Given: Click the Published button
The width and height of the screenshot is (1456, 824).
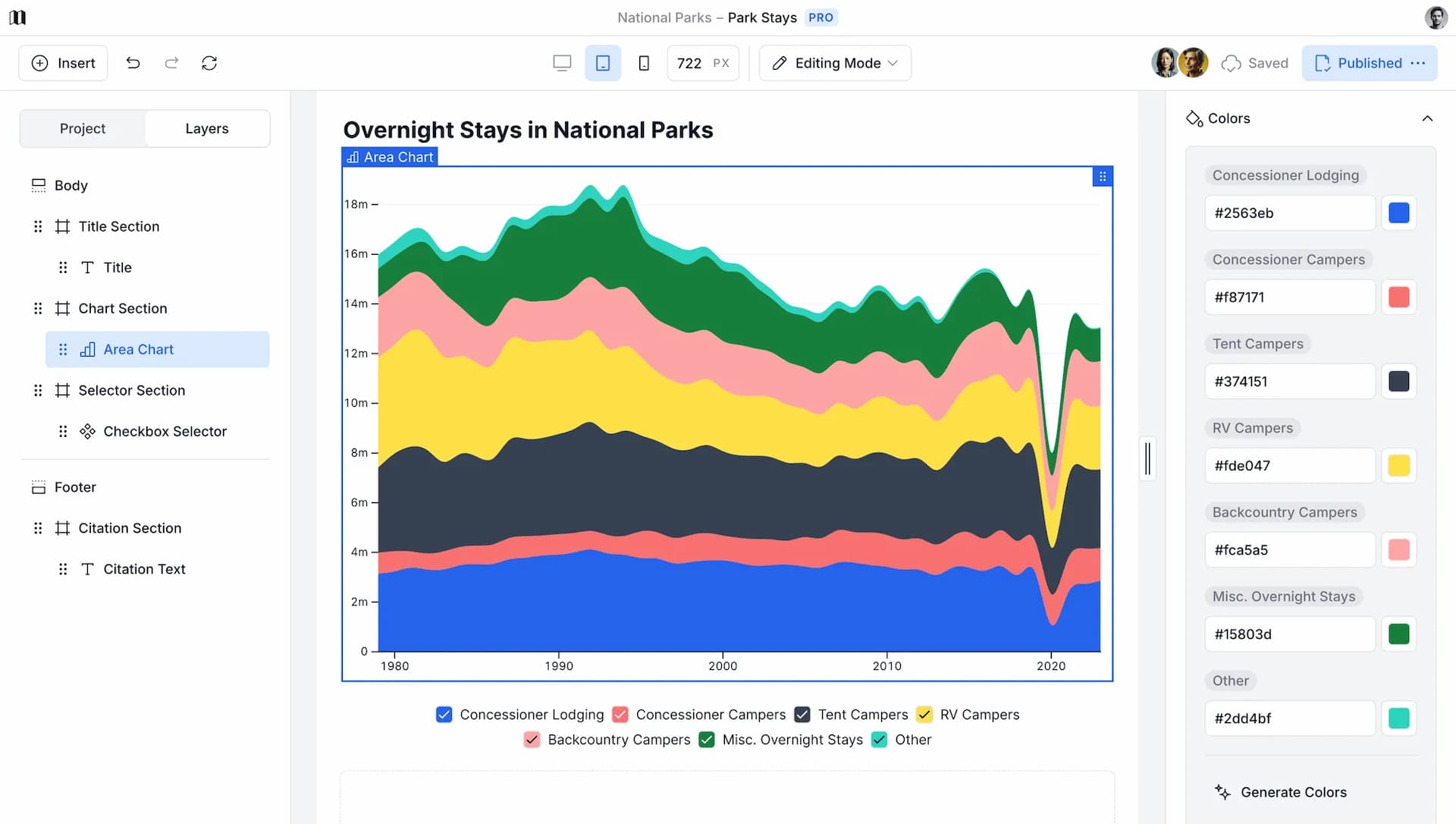Looking at the screenshot, I should click(x=1360, y=63).
